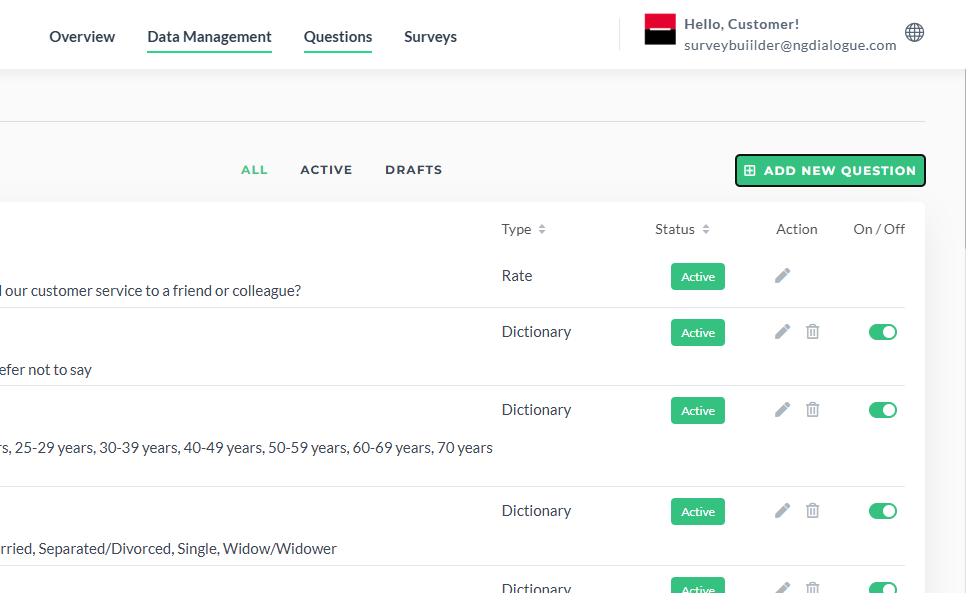Switch off the age ranges question toggle
Screen dimensions: 966x593
pos(883,410)
